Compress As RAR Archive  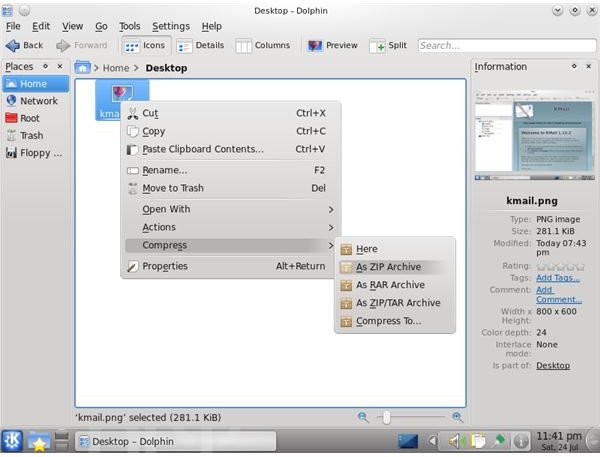coord(395,285)
